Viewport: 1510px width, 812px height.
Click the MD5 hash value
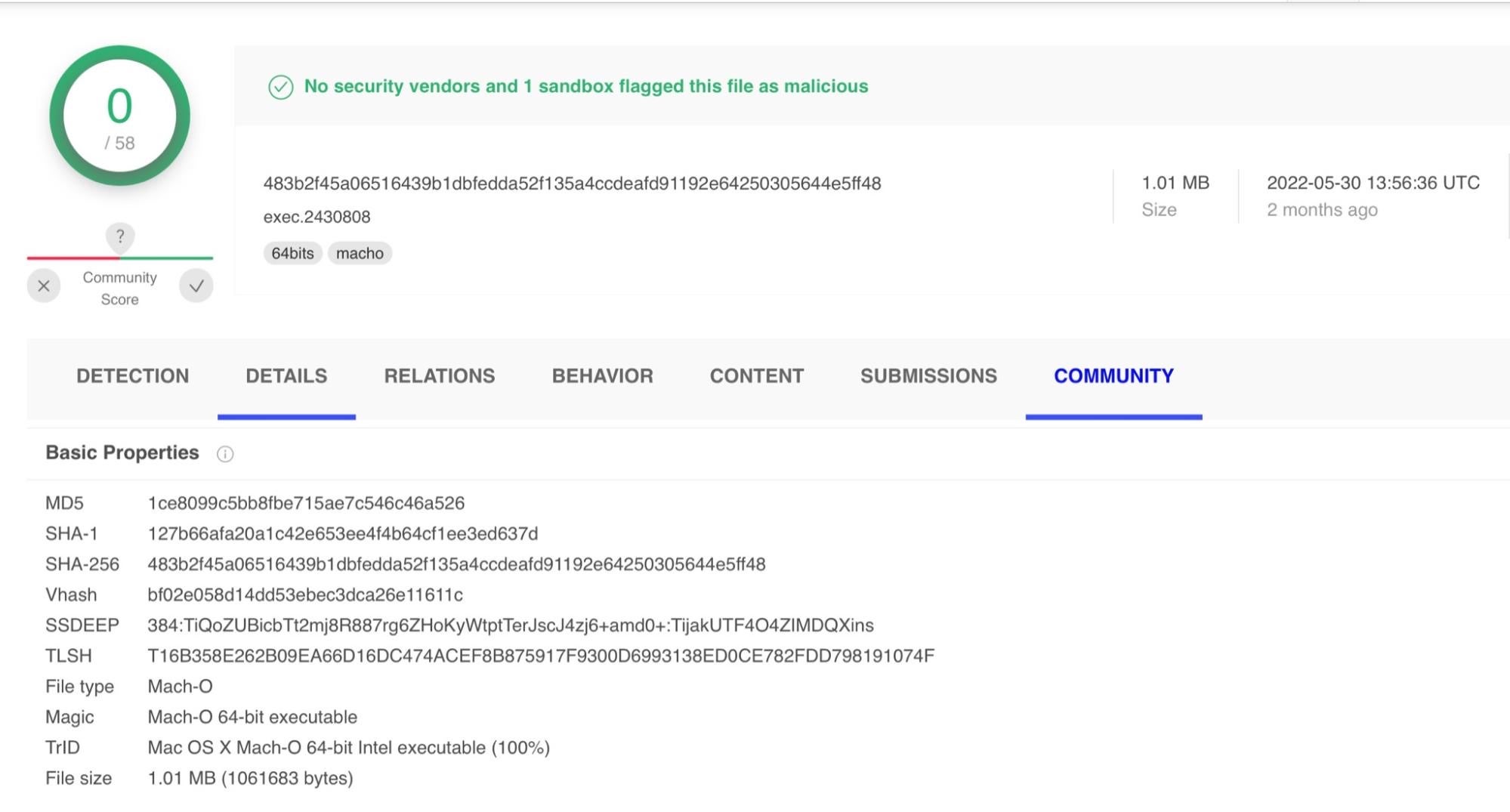coord(306,503)
